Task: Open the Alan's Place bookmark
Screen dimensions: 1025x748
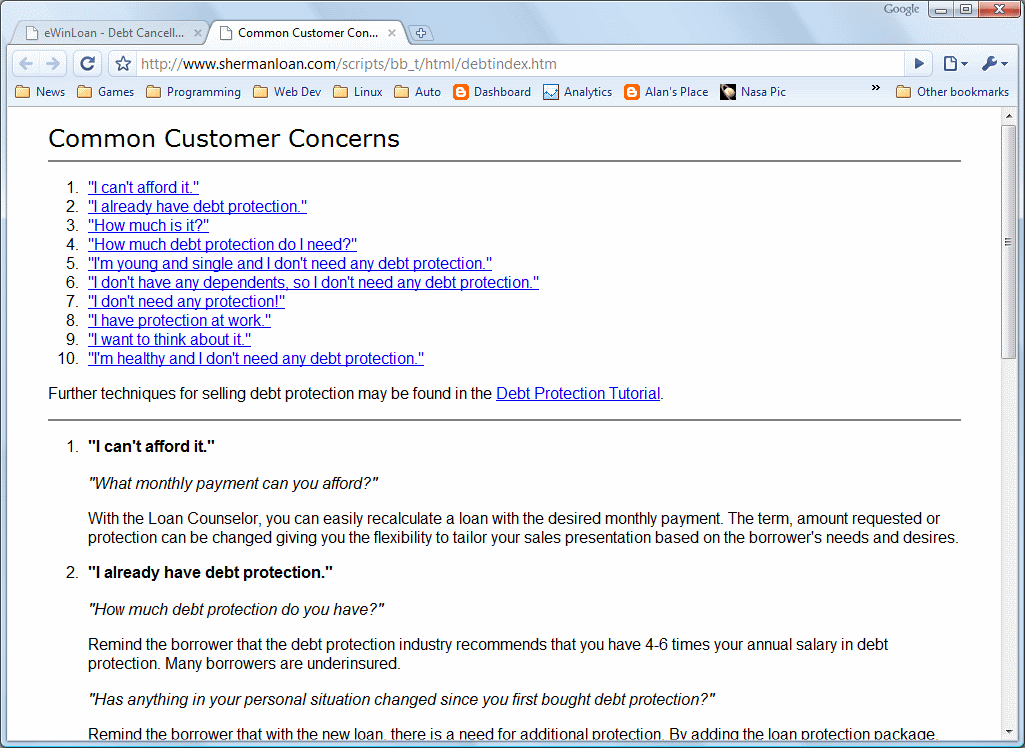Action: (x=667, y=92)
